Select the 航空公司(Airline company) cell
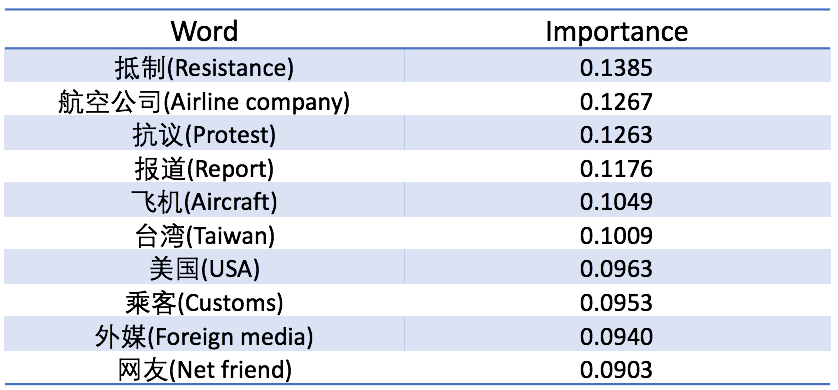Screen dimensions: 838x390 click(x=204, y=102)
